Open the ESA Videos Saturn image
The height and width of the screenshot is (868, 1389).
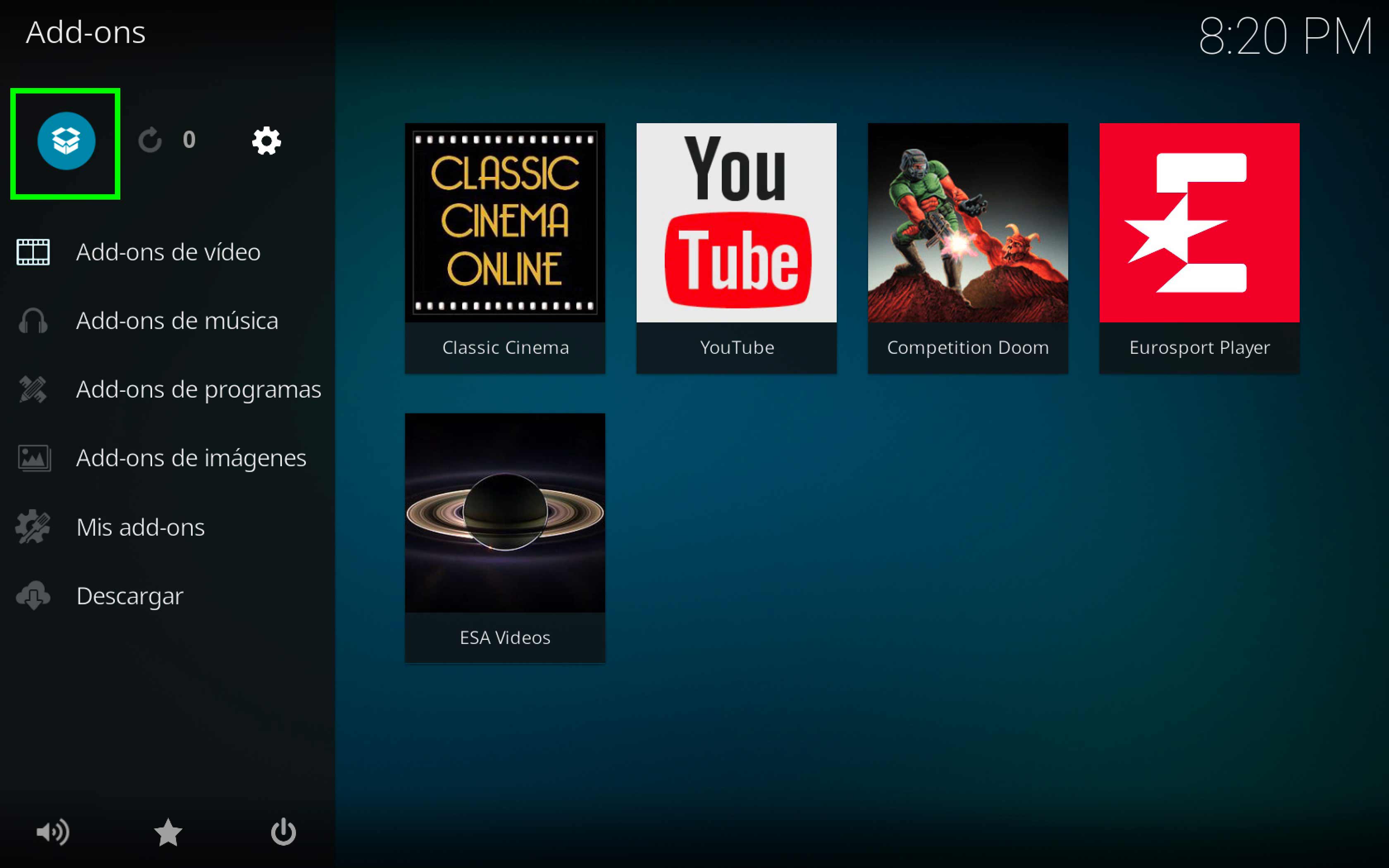coord(505,513)
